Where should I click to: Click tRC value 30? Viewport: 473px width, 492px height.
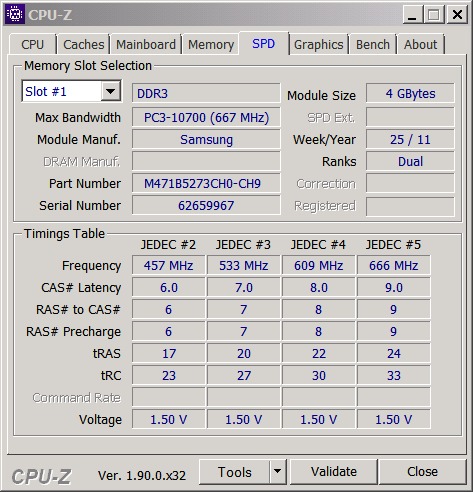(318, 375)
